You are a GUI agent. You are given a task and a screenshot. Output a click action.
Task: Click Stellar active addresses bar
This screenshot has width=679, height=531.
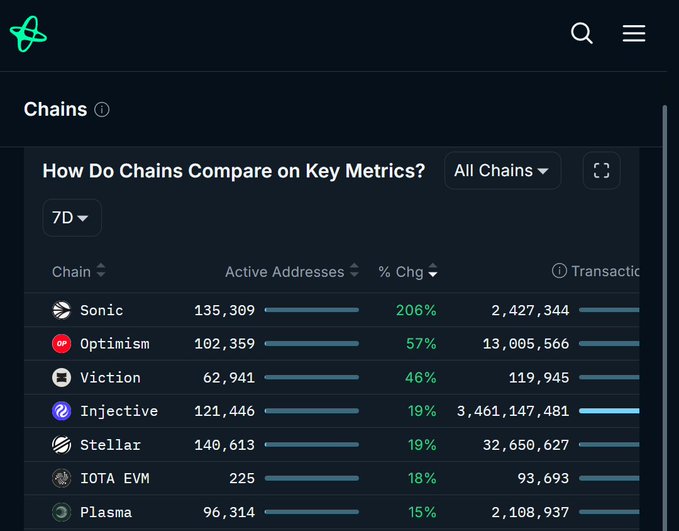pyautogui.click(x=312, y=444)
